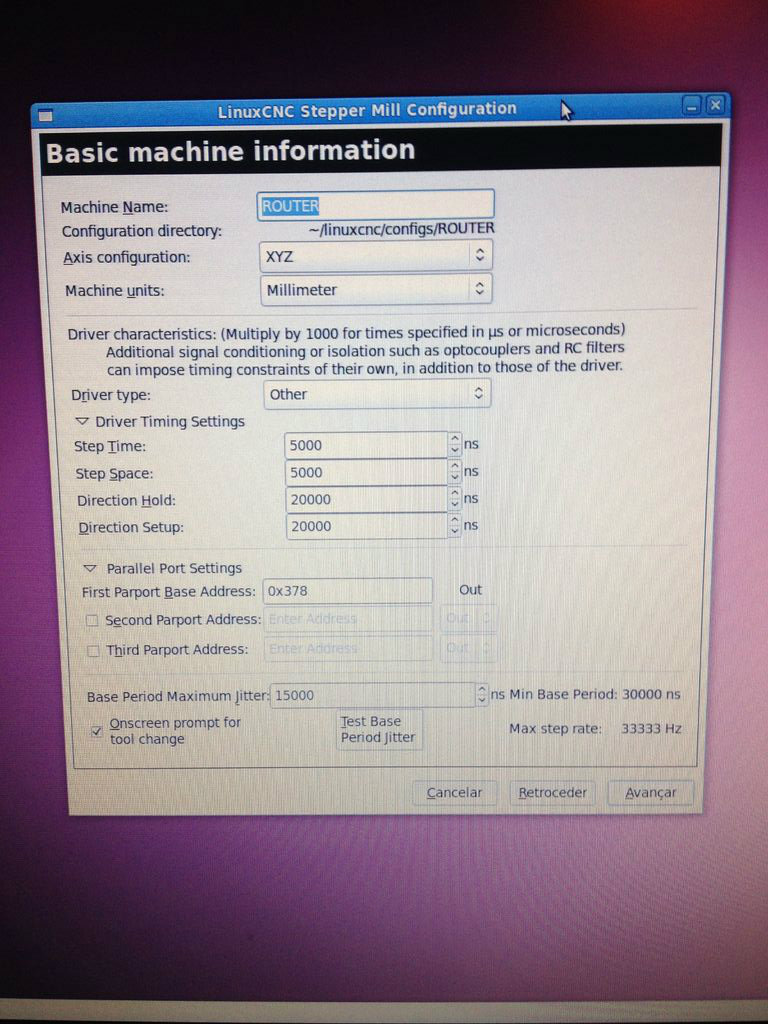Increase Step Time with up arrow
The image size is (768, 1024).
pos(455,440)
